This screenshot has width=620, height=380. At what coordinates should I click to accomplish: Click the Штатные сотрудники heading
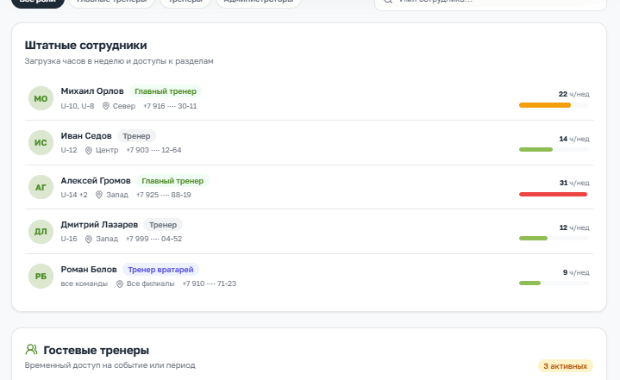86,45
